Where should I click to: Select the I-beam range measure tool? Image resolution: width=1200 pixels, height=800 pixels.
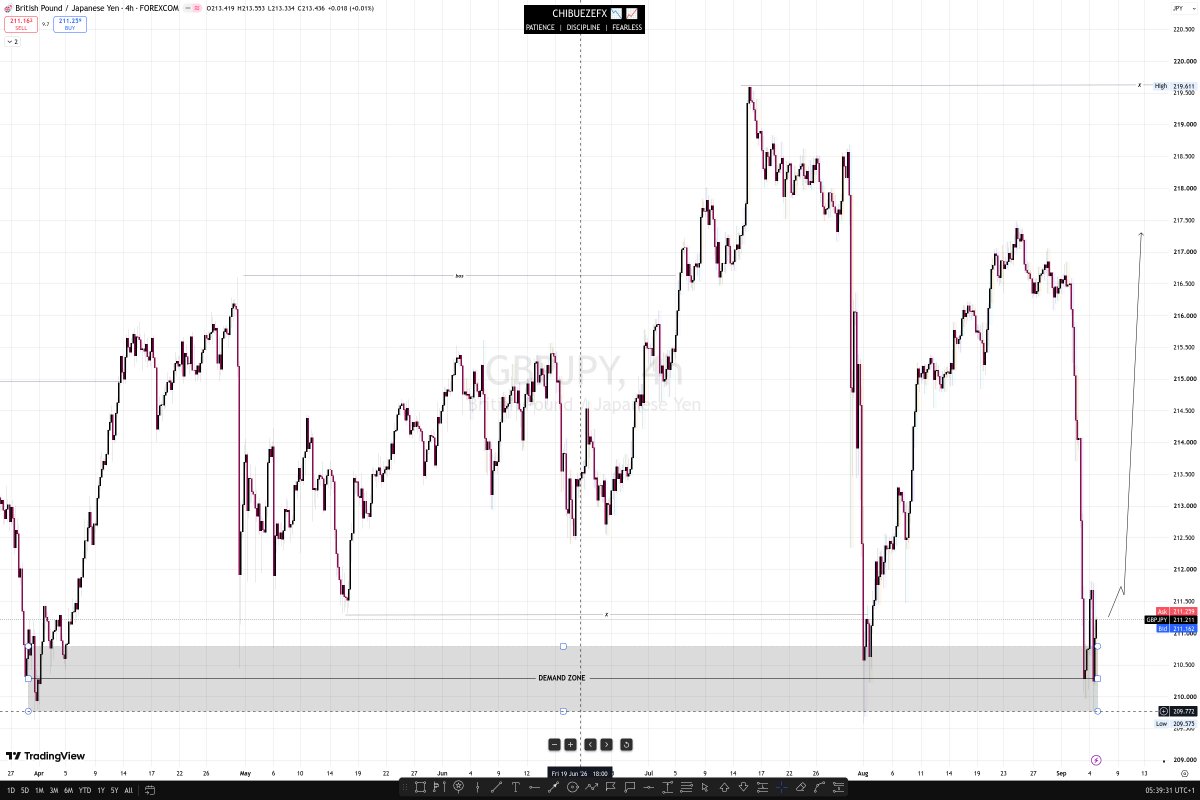[x=667, y=787]
